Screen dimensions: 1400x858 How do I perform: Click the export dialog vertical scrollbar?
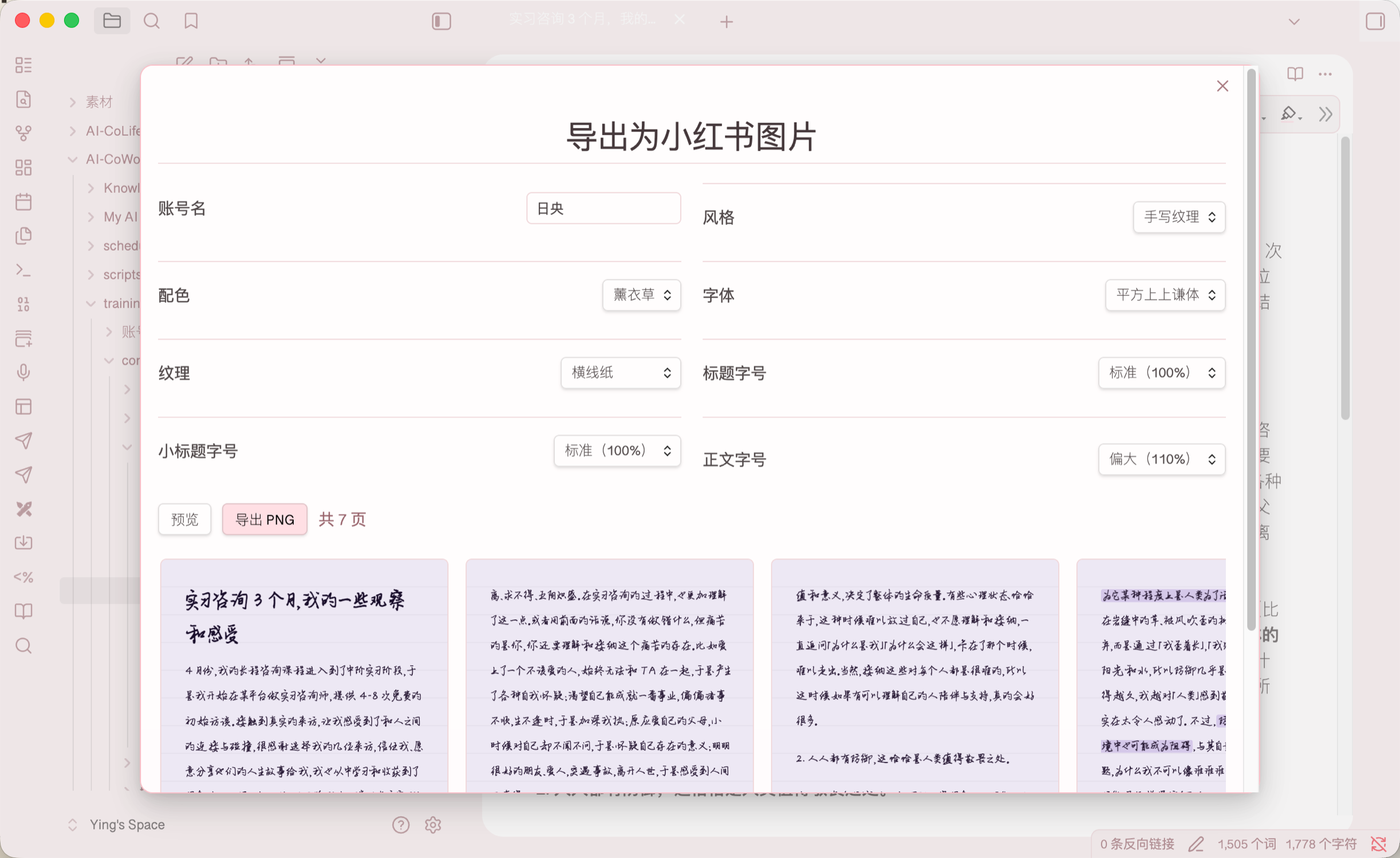(1251, 349)
